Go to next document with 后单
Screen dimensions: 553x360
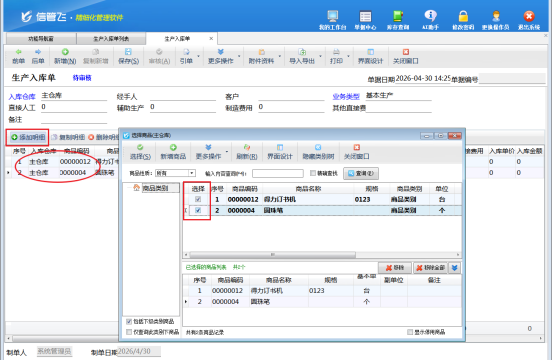pyautogui.click(x=38, y=56)
